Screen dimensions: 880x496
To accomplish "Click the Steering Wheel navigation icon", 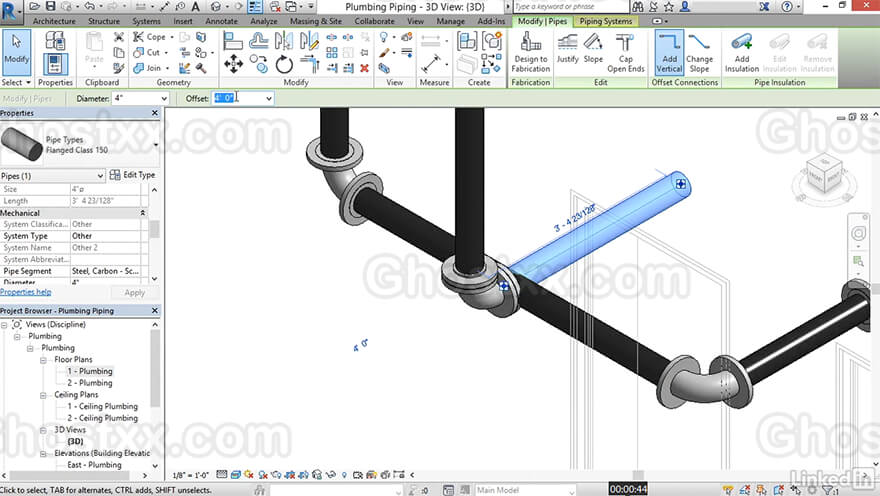I will click(858, 233).
